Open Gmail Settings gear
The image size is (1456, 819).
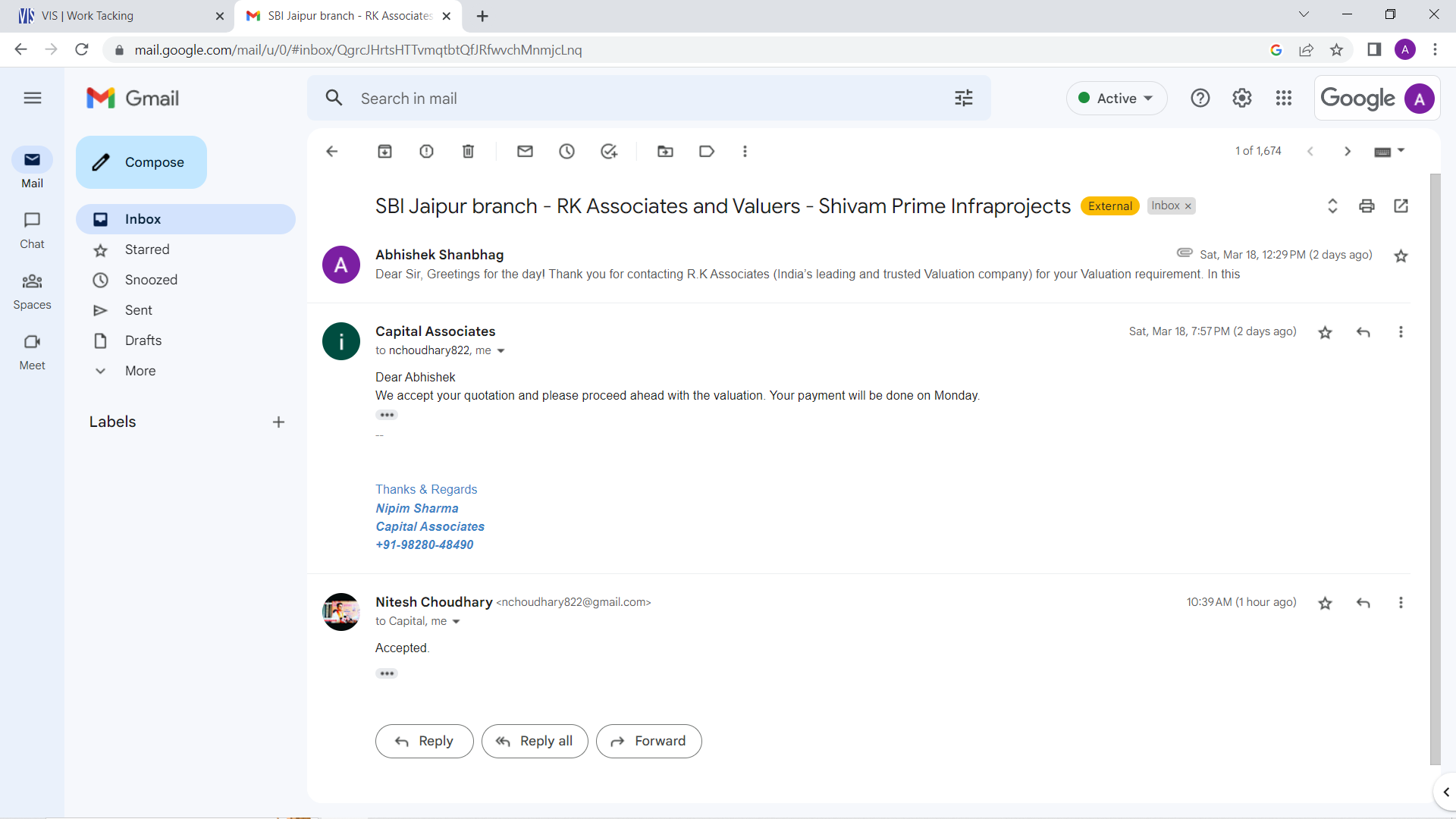pos(1241,98)
